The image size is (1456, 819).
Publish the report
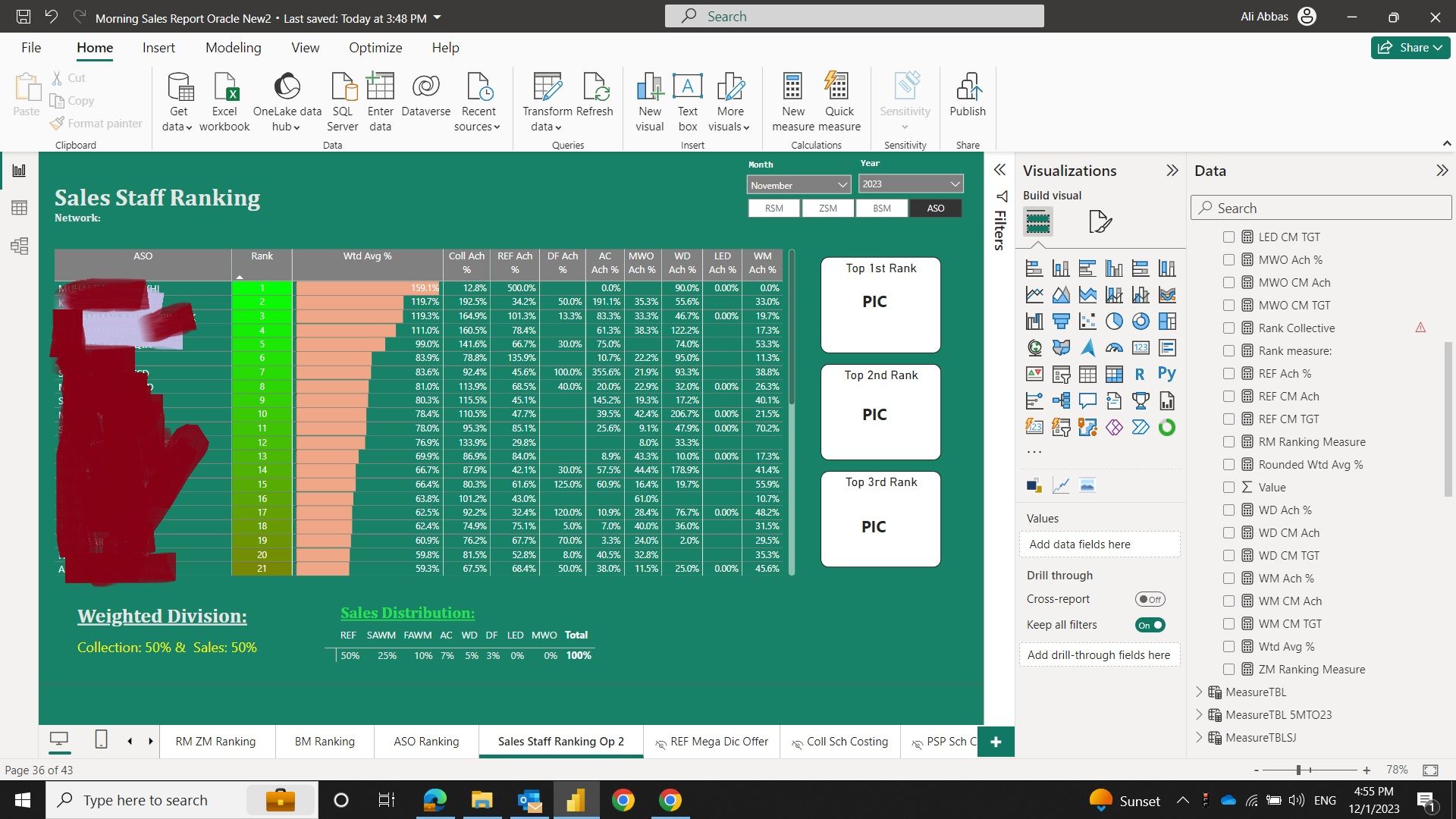(968, 95)
